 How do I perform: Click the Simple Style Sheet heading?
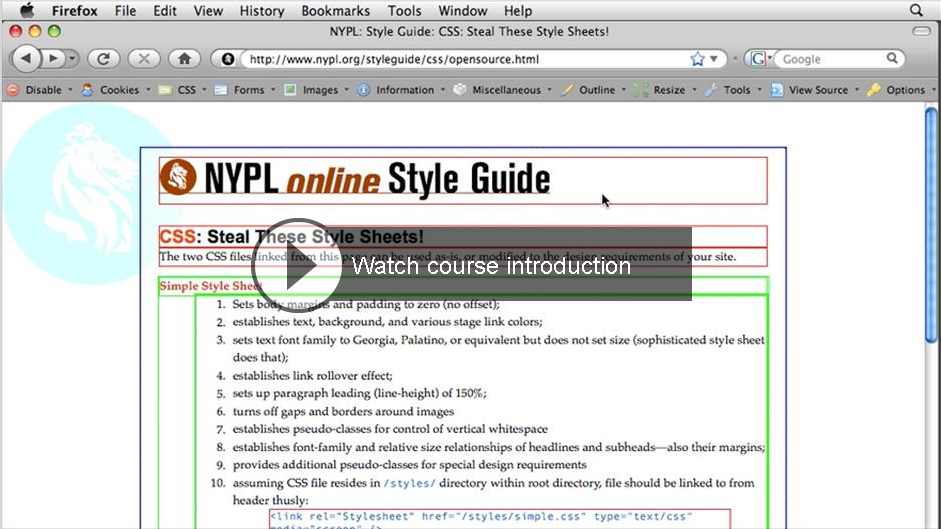click(x=211, y=286)
